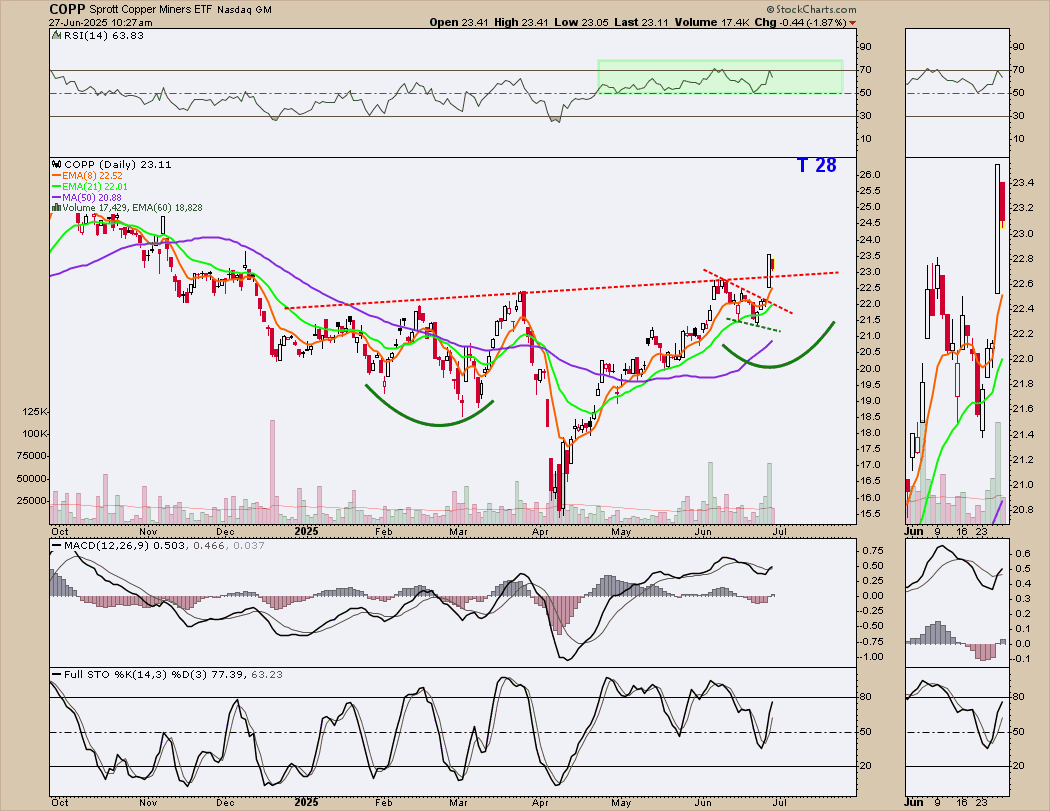Click the 'Volume 17.4K' quote value
This screenshot has height=811, width=1050.
(712, 22)
